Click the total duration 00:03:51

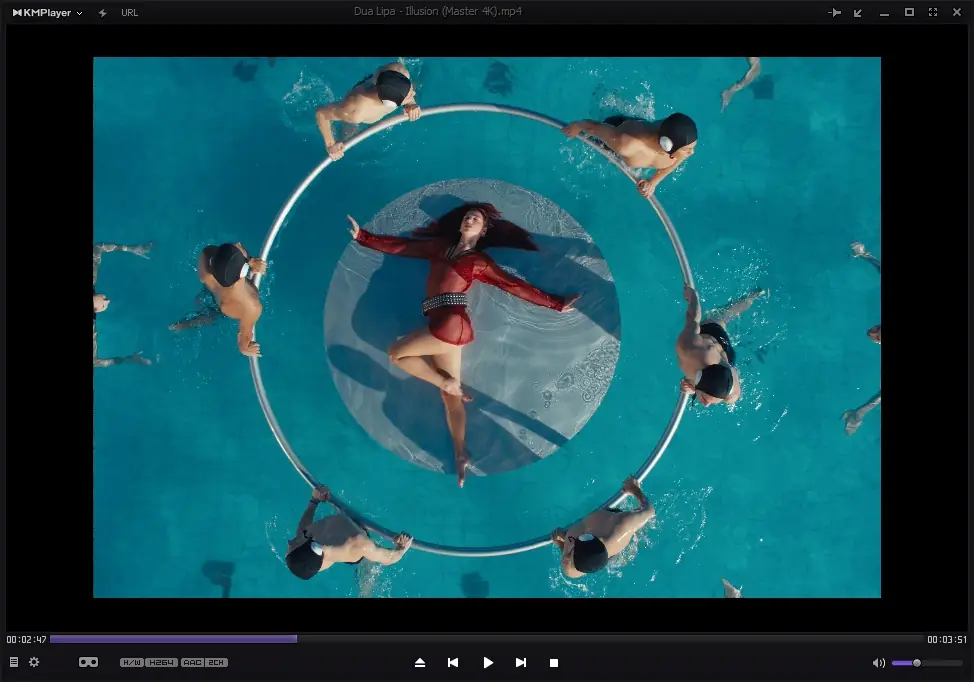(947, 639)
